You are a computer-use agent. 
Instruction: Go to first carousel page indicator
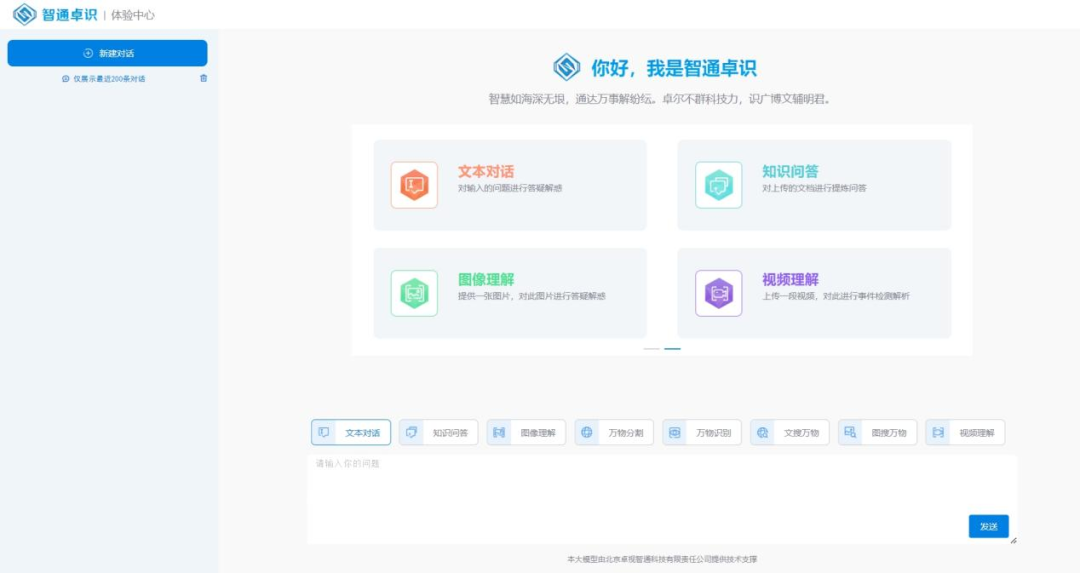[651, 348]
